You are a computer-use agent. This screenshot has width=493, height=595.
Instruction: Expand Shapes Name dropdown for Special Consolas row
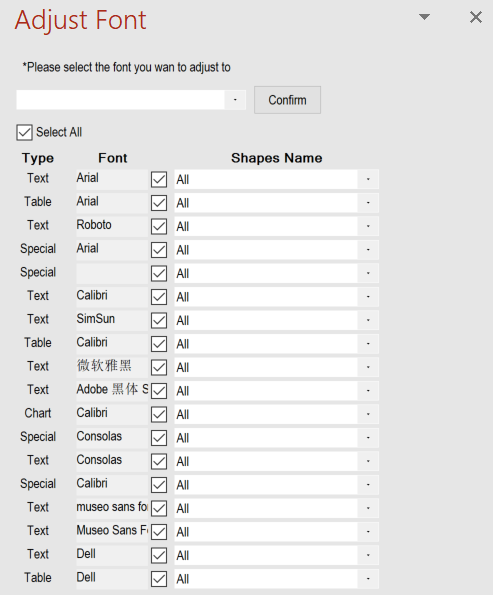click(368, 438)
